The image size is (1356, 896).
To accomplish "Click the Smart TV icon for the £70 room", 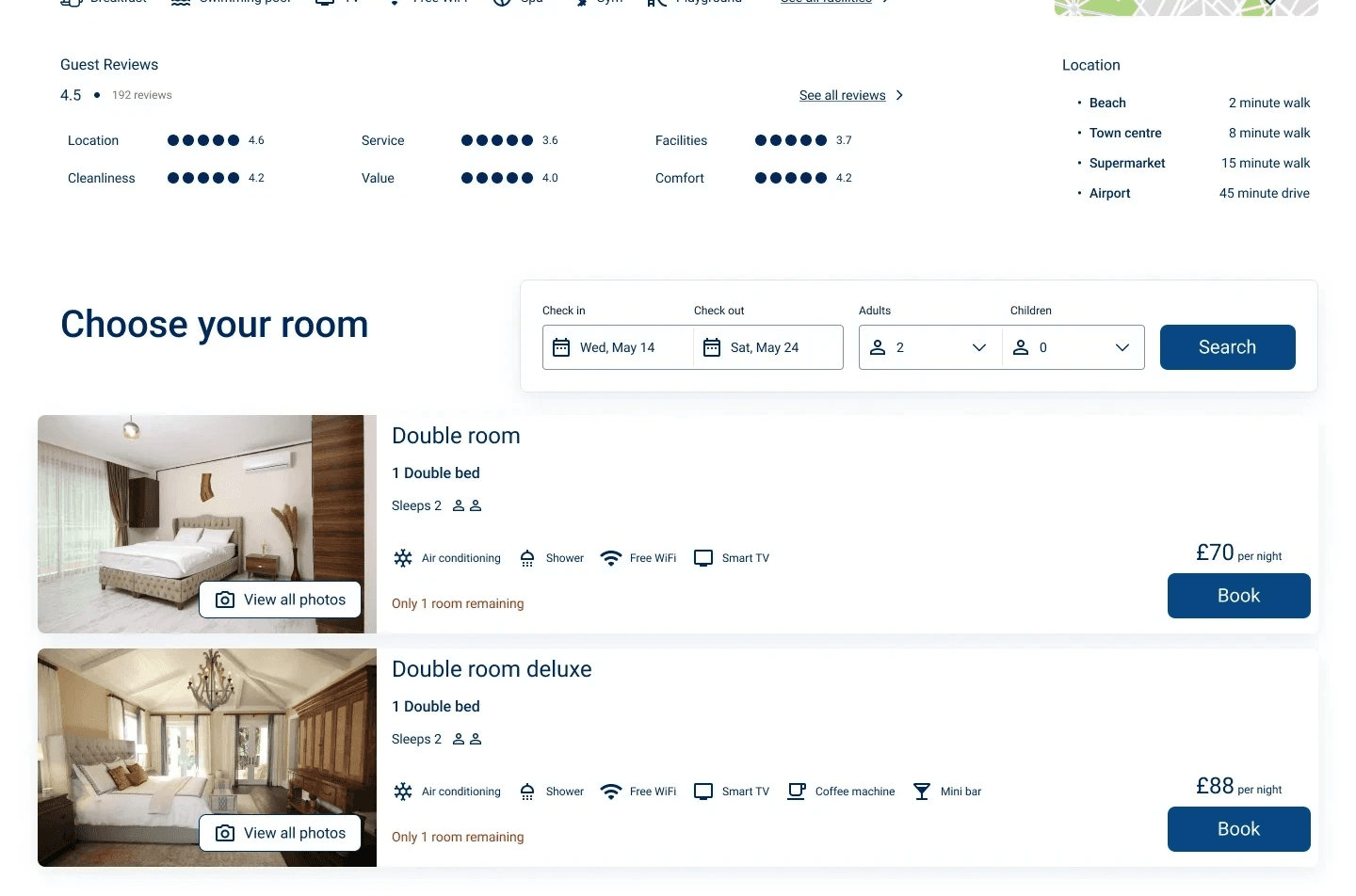I will click(703, 558).
